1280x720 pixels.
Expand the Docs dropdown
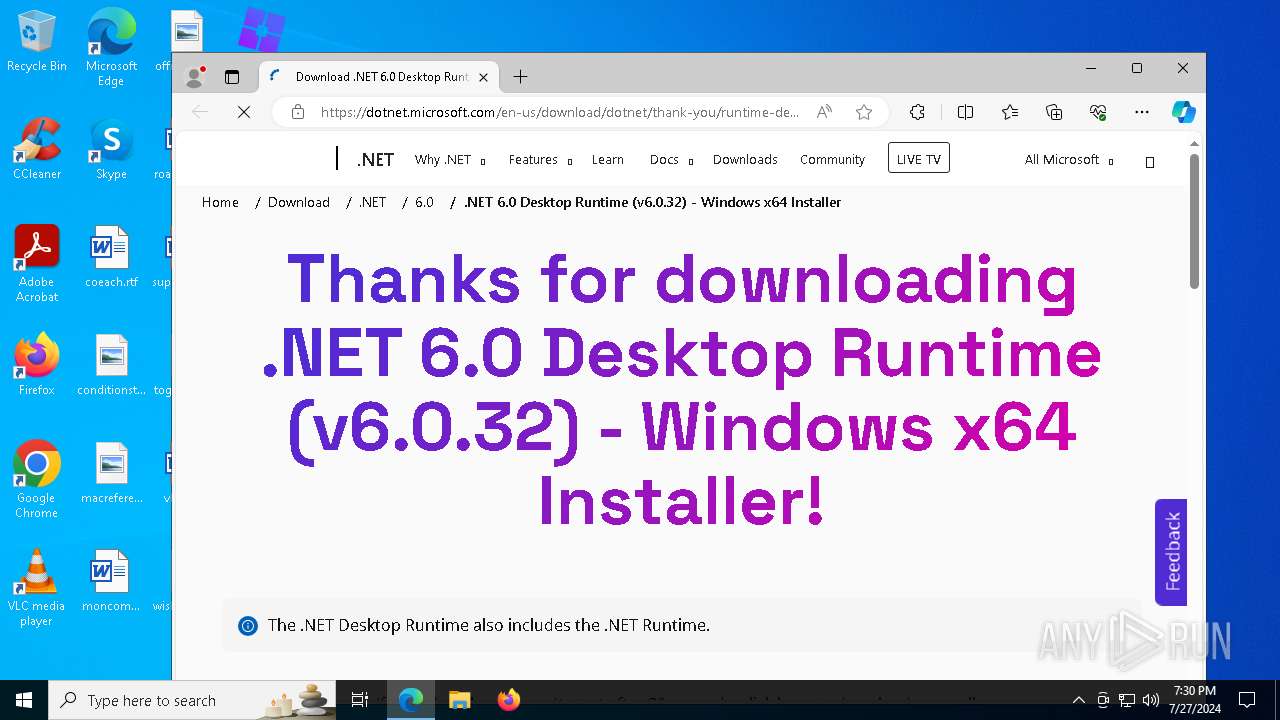pos(671,160)
